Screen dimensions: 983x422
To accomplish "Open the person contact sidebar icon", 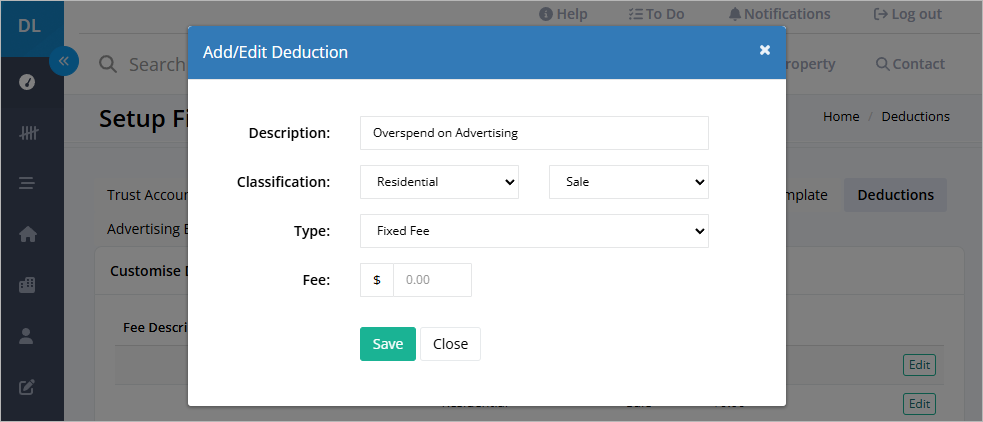I will [26, 337].
